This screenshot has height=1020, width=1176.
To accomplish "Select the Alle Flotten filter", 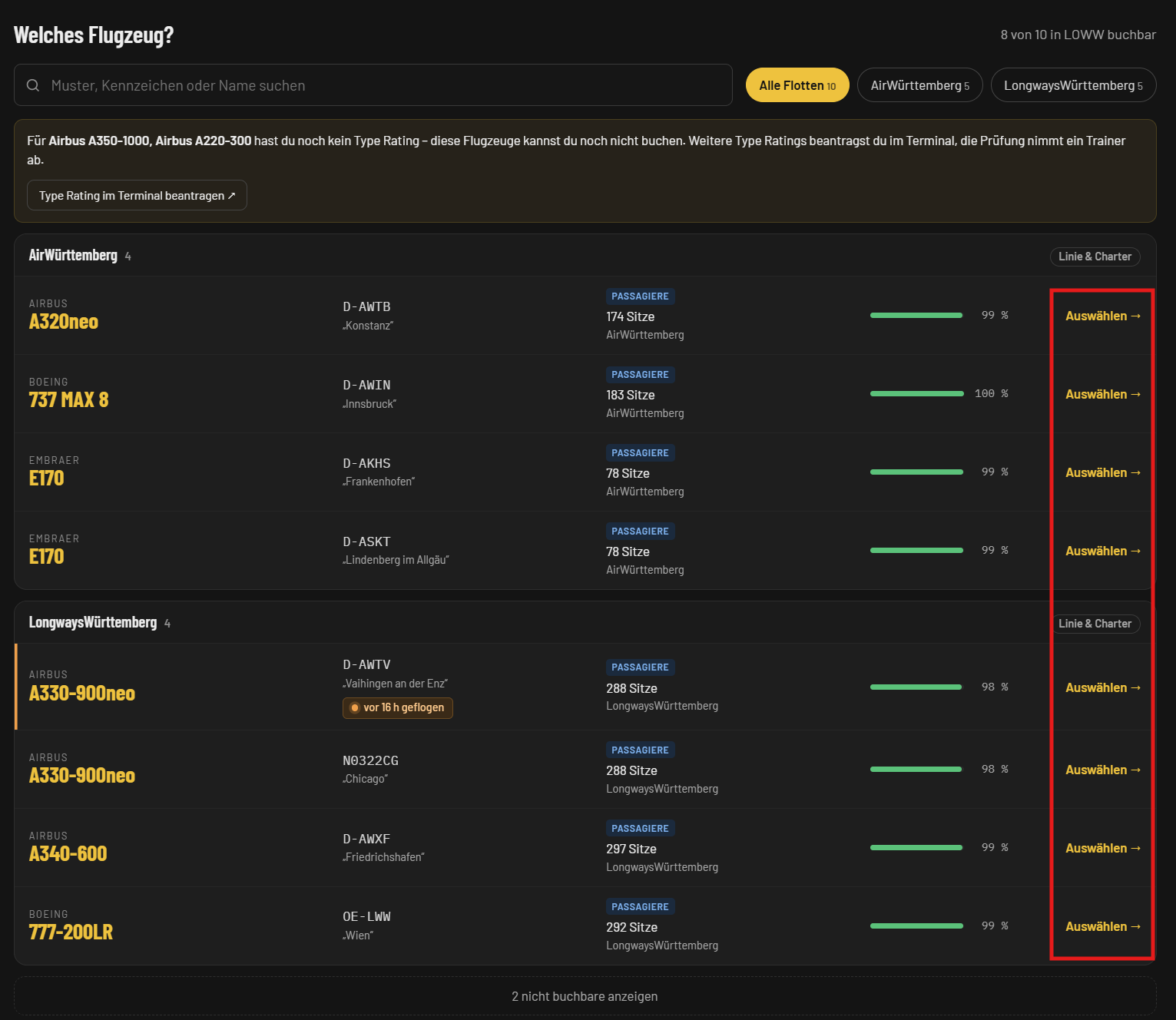I will pyautogui.click(x=797, y=85).
